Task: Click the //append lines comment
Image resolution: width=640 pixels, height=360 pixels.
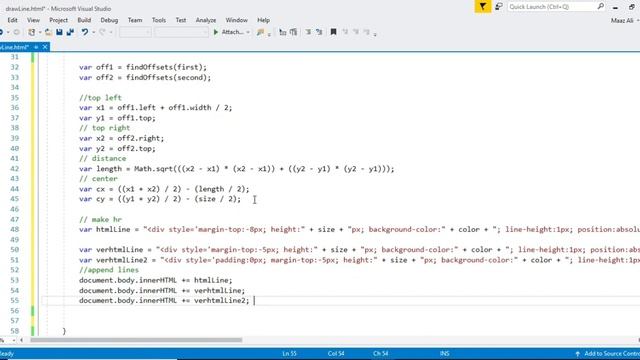Action: point(109,270)
